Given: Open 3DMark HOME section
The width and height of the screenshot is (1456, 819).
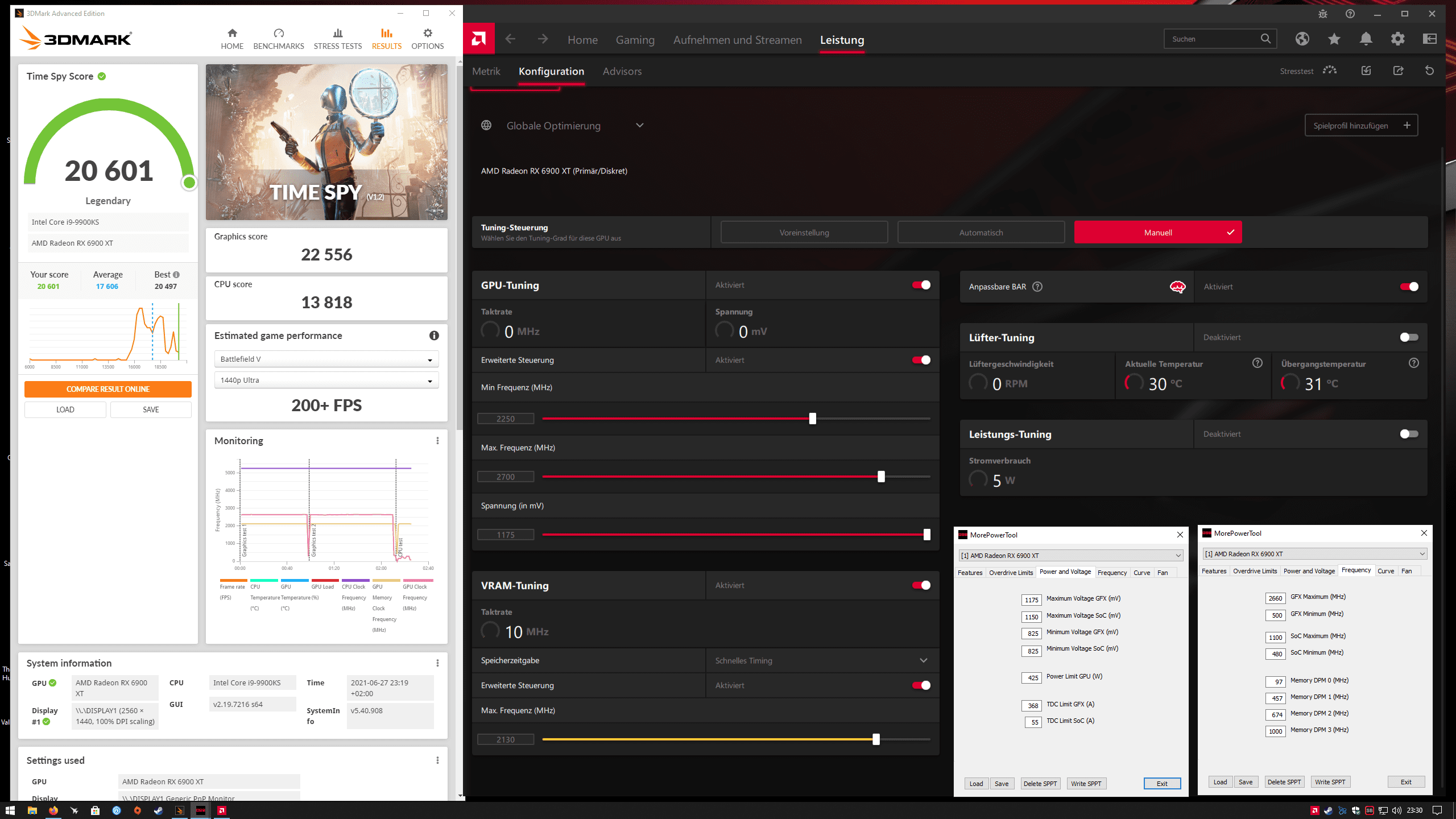Looking at the screenshot, I should [232, 39].
